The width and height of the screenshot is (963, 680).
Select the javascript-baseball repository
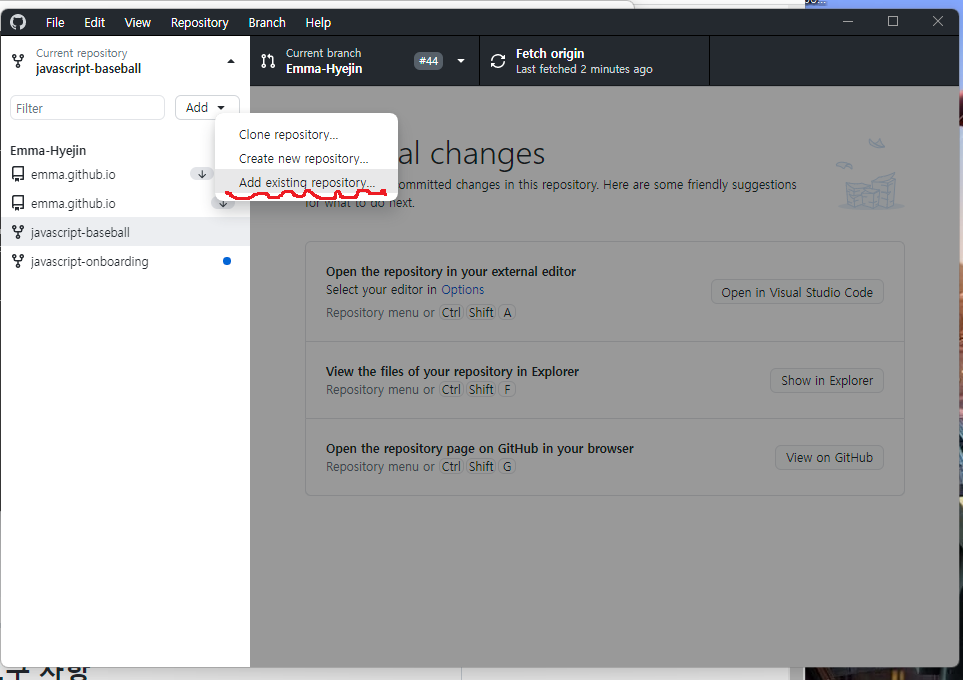[x=125, y=232]
